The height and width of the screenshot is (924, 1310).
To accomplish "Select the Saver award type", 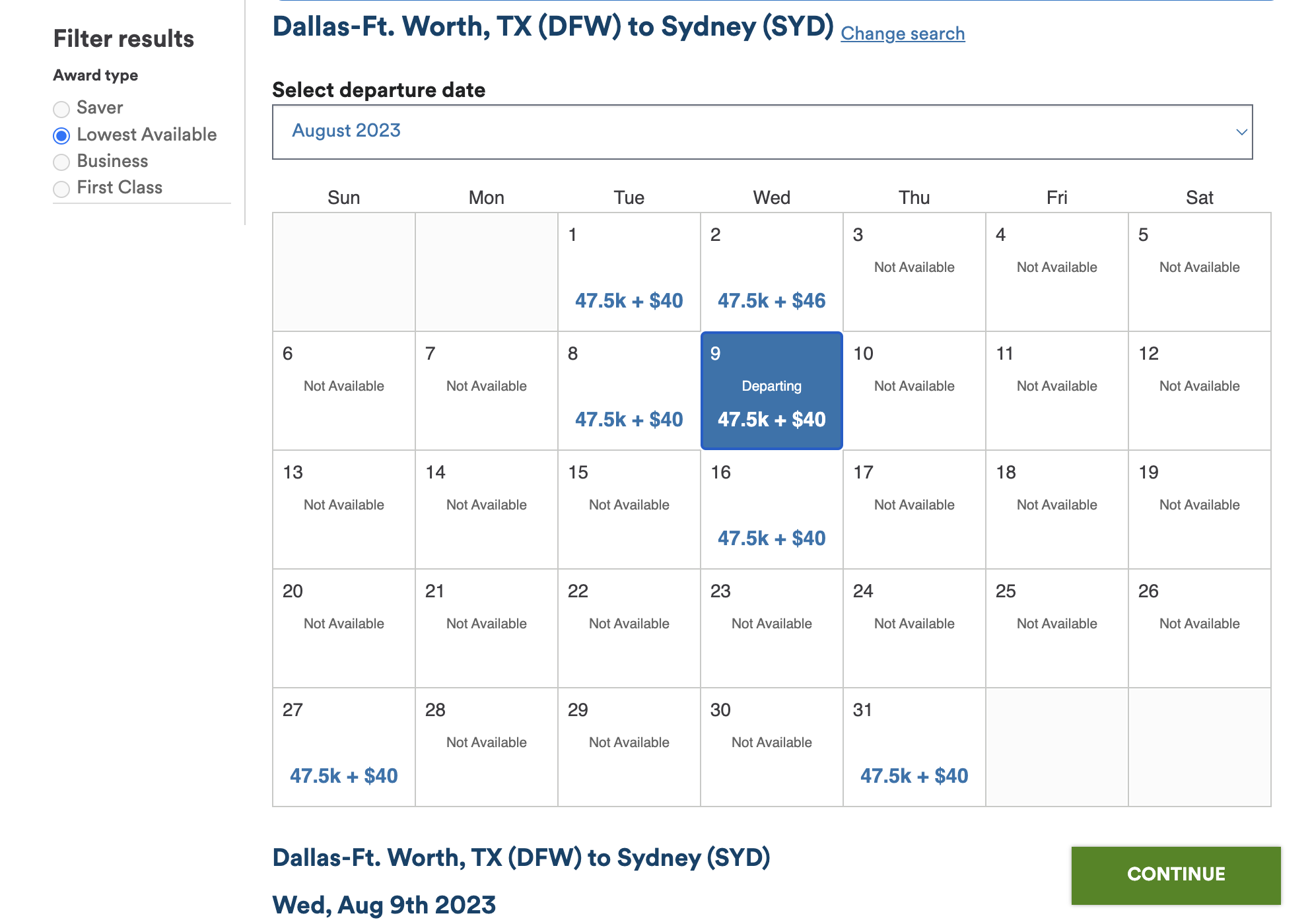I will (61, 109).
